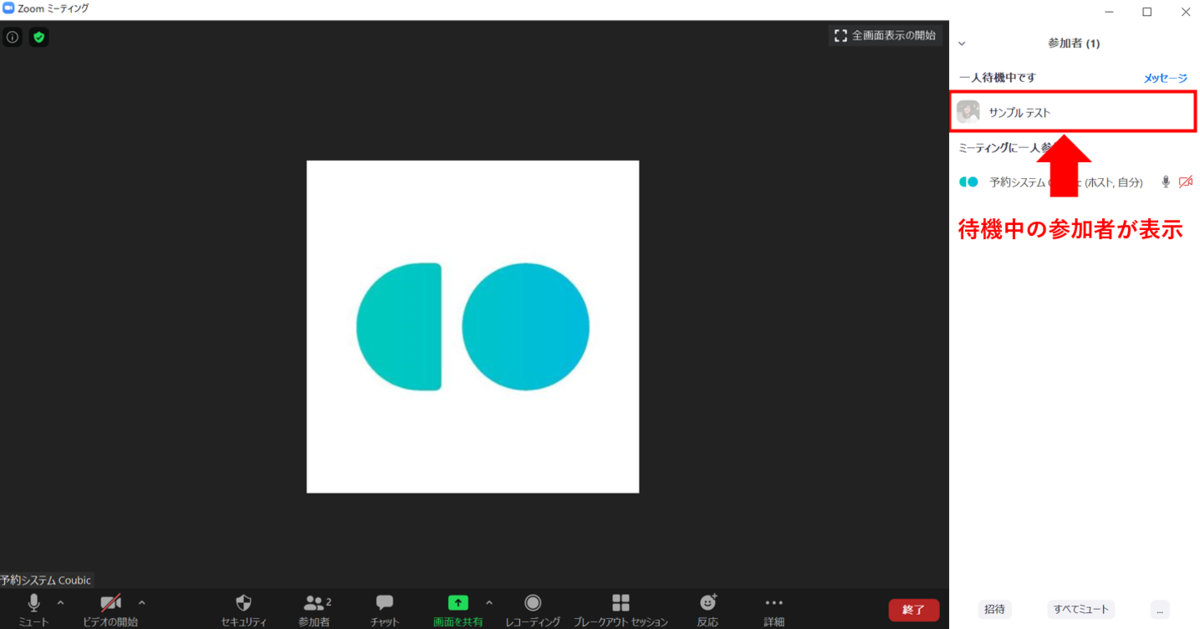
Task: Mute the microphone in the toolbar
Action: pos(33,608)
